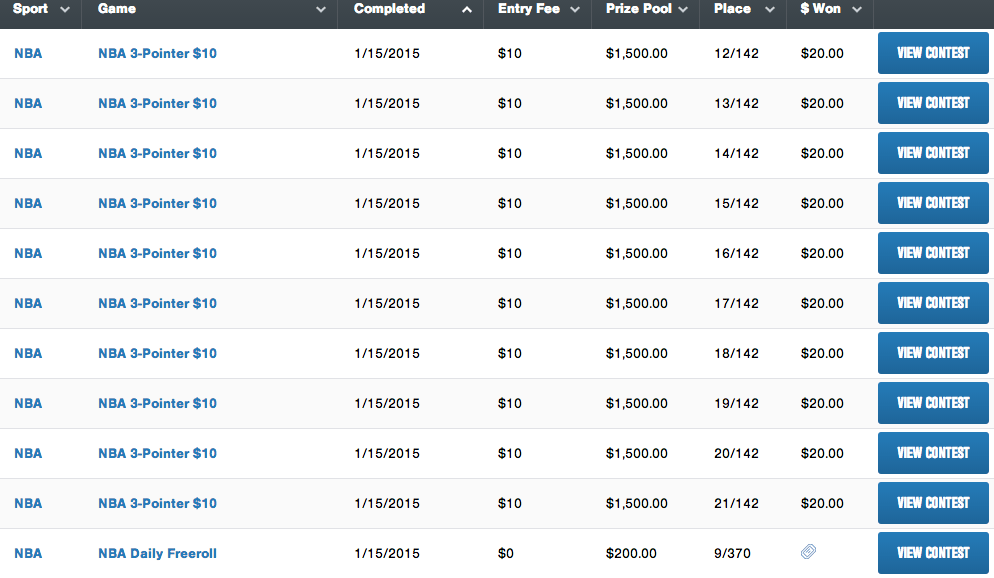994x578 pixels.
Task: Open NBA 3-Pointer $10 link in 13/142 row
Action: (157, 103)
